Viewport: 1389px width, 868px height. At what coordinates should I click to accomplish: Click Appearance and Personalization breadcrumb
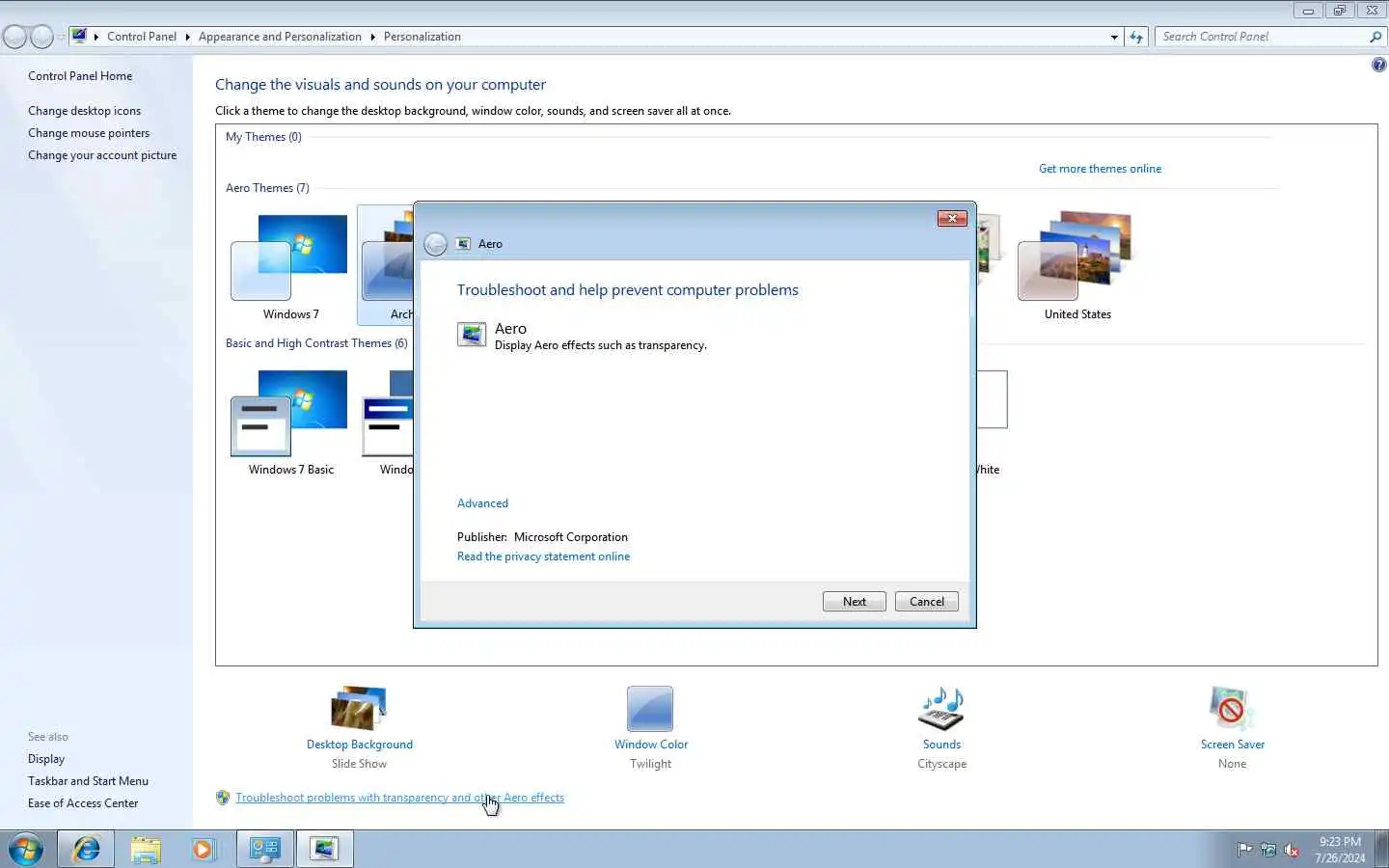click(x=280, y=37)
